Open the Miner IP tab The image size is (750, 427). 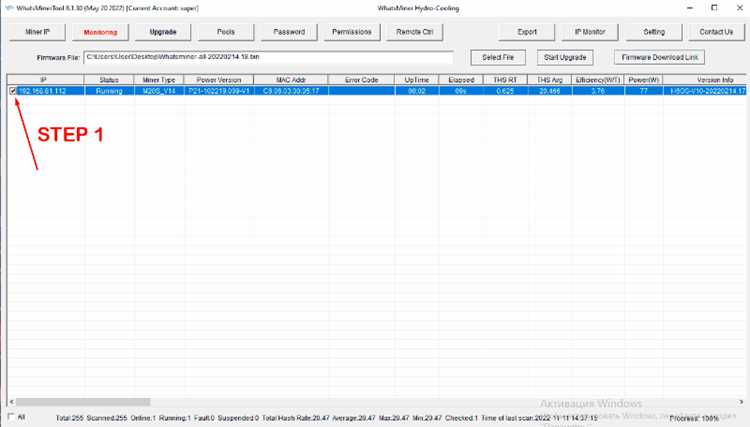(37, 32)
